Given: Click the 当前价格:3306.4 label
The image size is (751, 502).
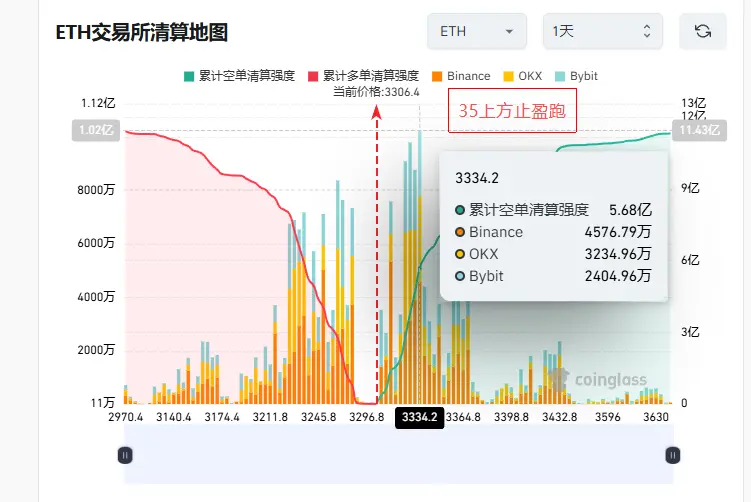Looking at the screenshot, I should (376, 92).
